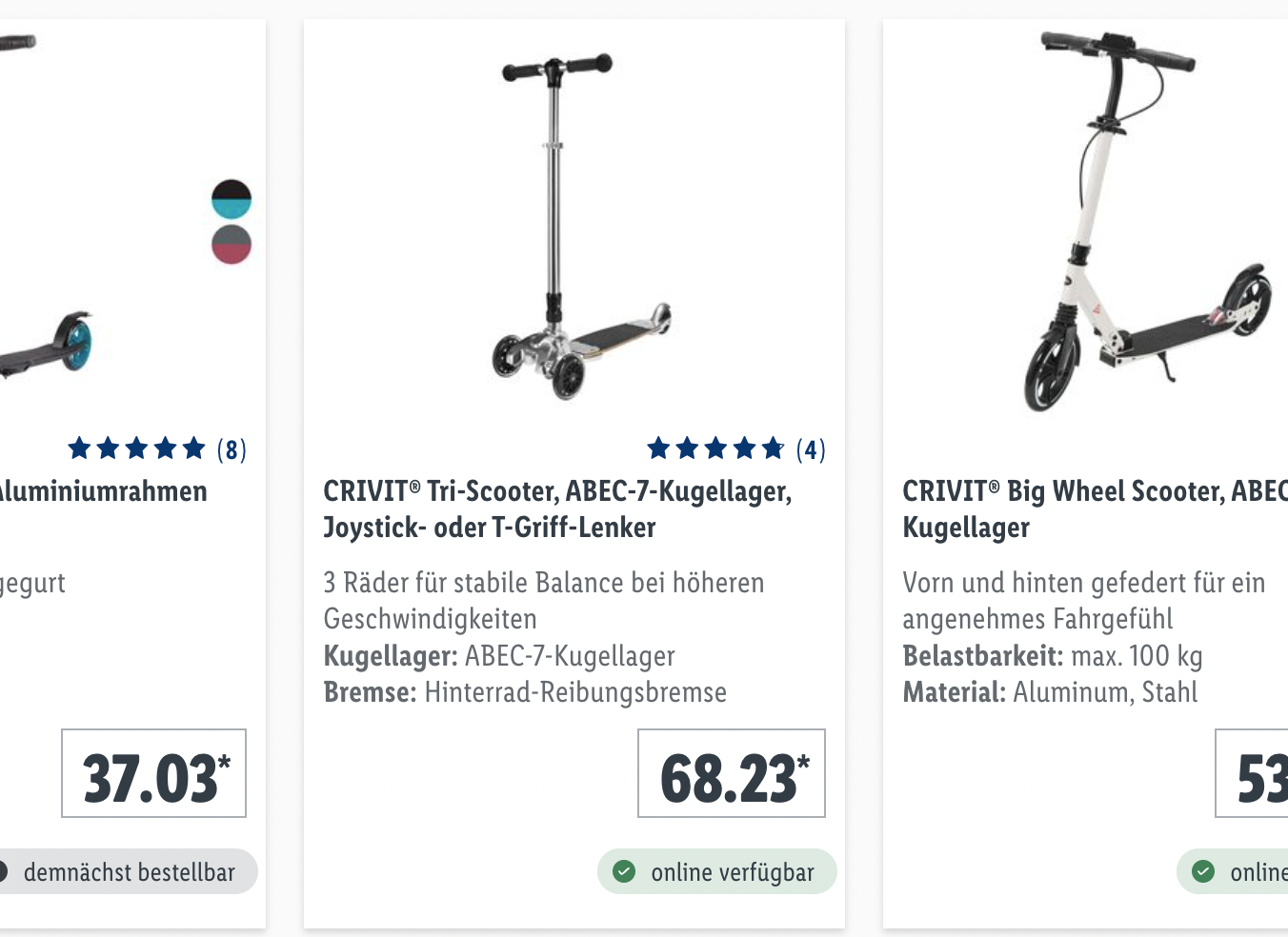Open the (4) review count
The width and height of the screenshot is (1288, 937).
[x=811, y=449]
